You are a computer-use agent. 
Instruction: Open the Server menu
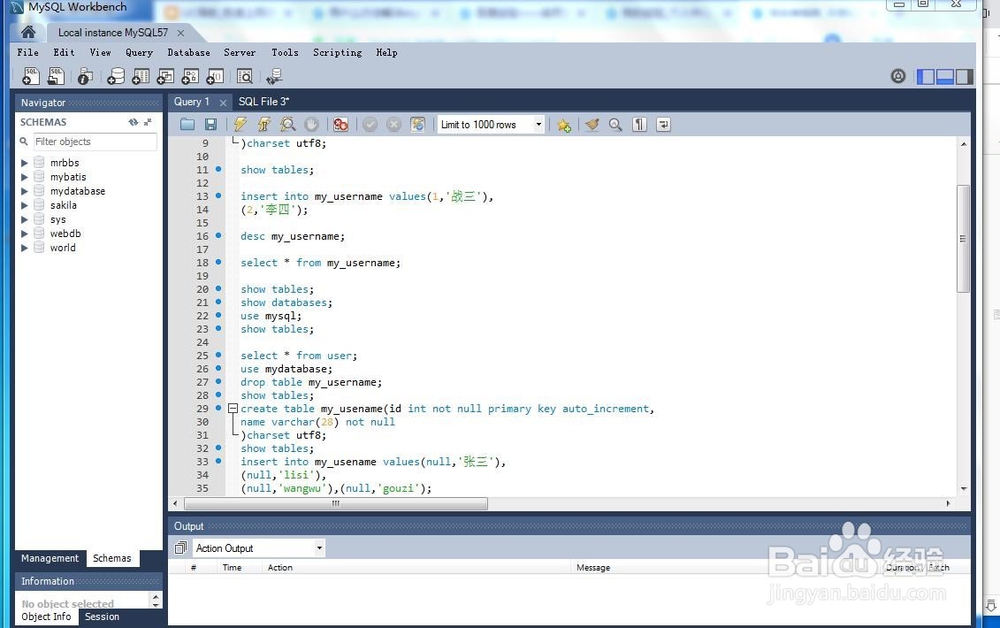click(x=240, y=52)
